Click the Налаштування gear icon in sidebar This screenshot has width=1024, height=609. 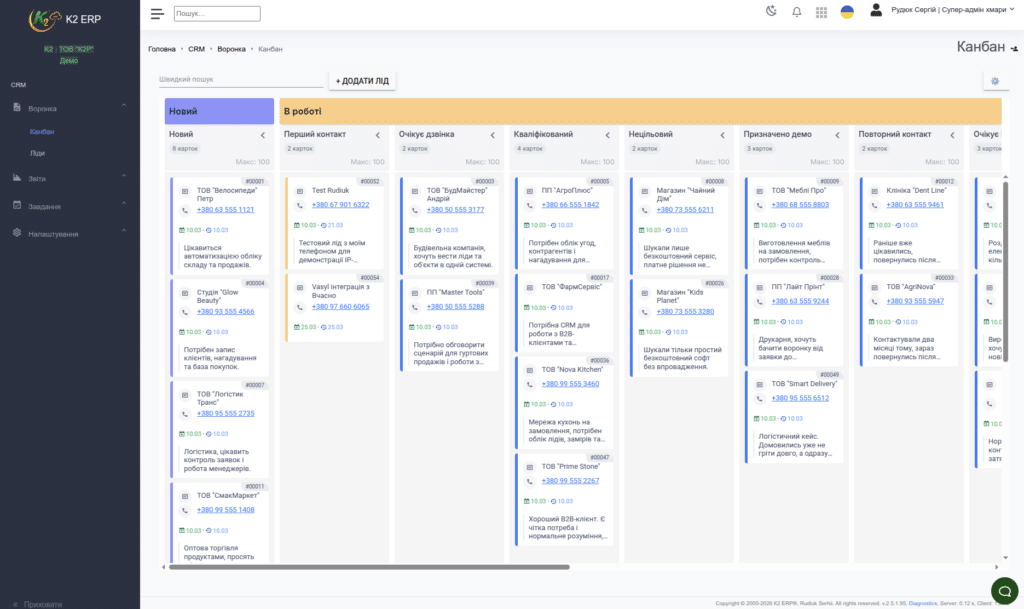pos(17,233)
